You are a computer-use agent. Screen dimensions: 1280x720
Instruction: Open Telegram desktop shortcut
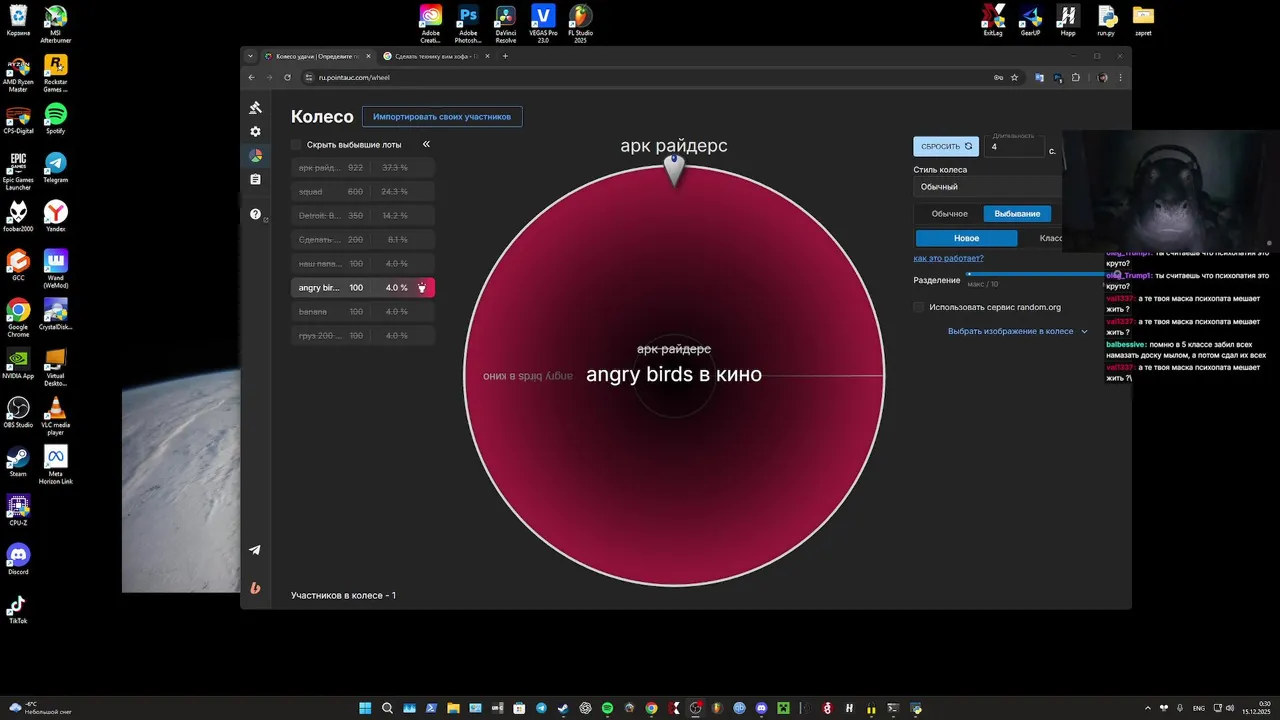click(56, 167)
